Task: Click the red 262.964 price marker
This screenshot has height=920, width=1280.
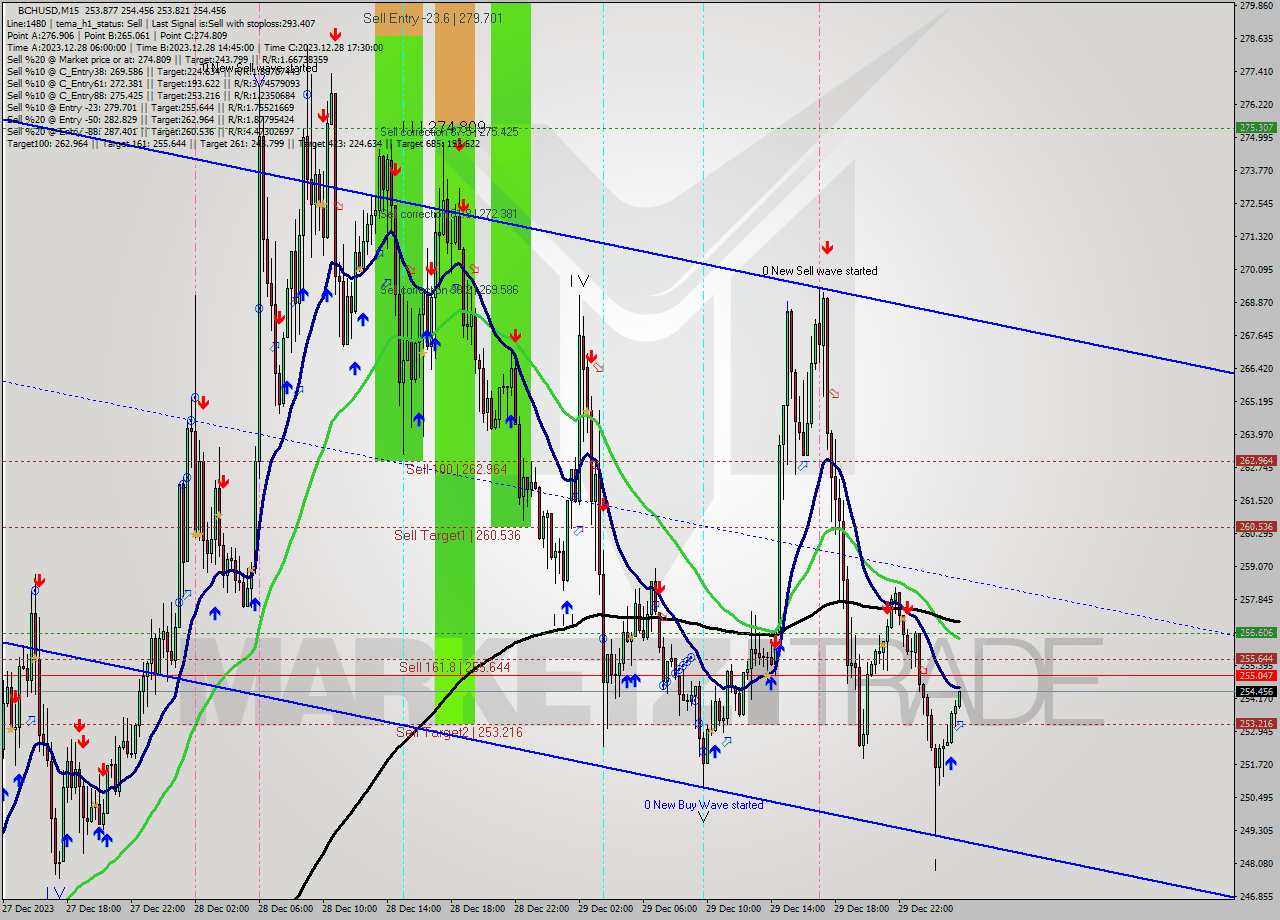Action: tap(1256, 461)
